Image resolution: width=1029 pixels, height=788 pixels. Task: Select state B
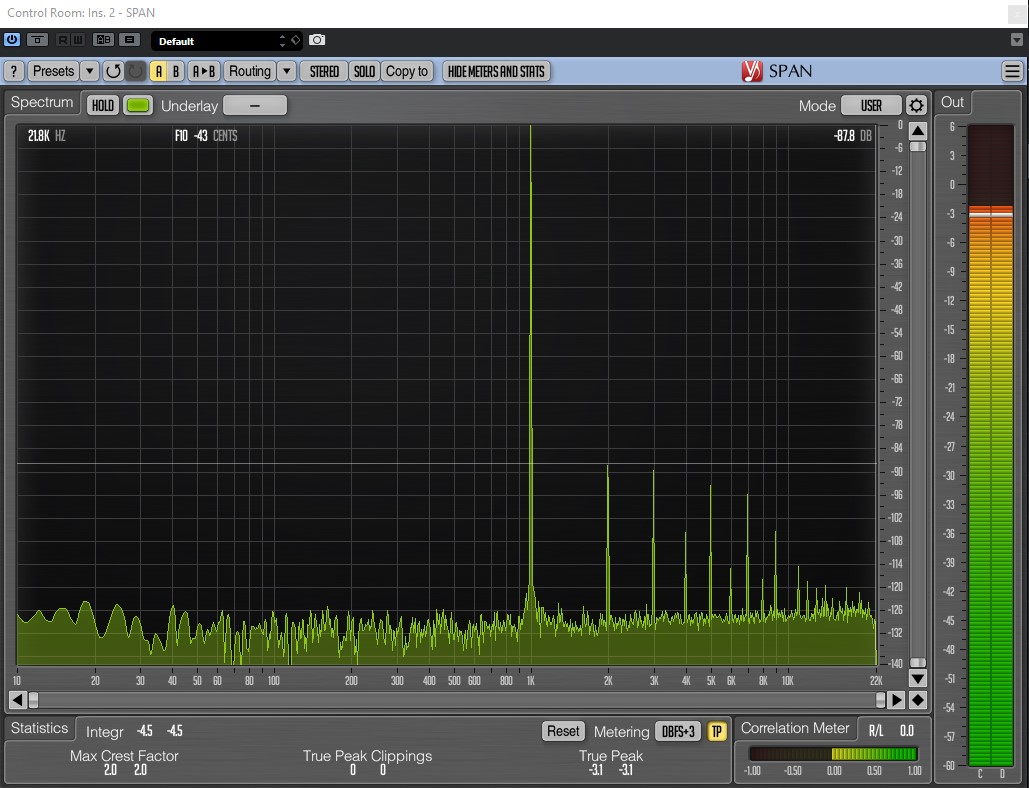click(176, 71)
